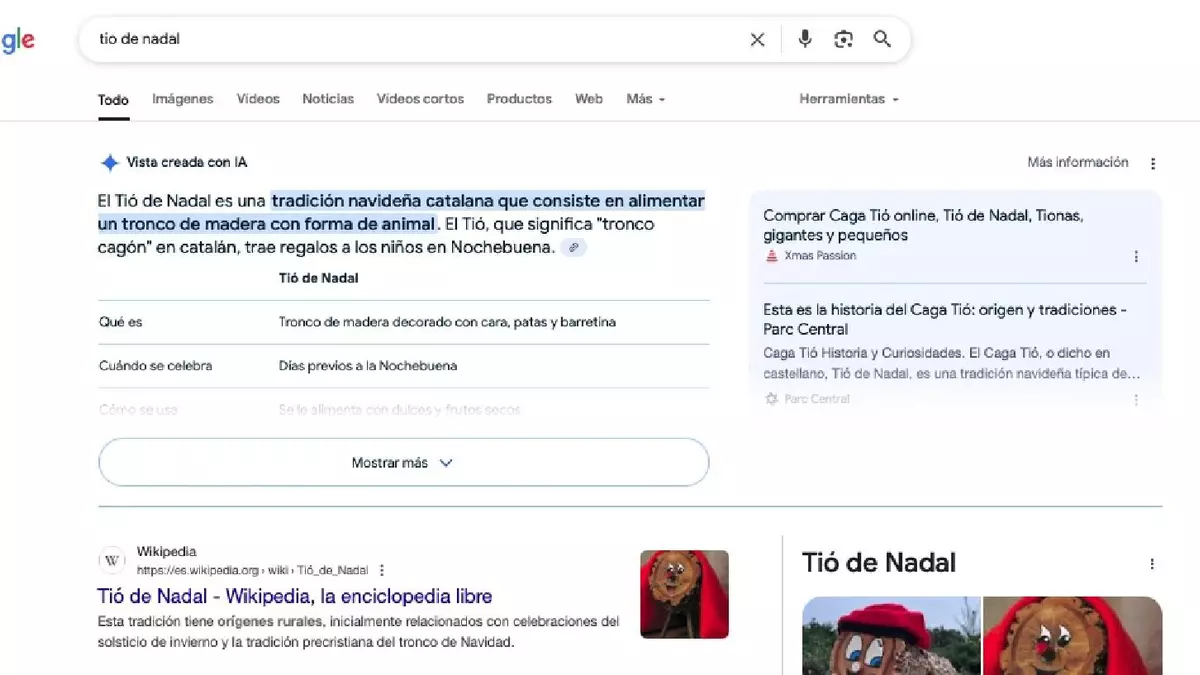1200x675 pixels.
Task: Click 'Tronco de madera decorado' table cell
Action: tap(447, 322)
